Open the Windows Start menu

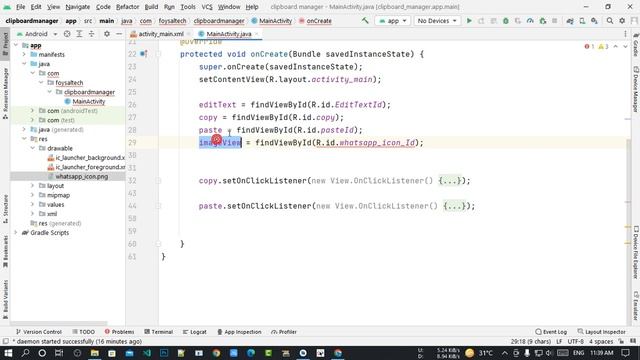click(x=8, y=353)
